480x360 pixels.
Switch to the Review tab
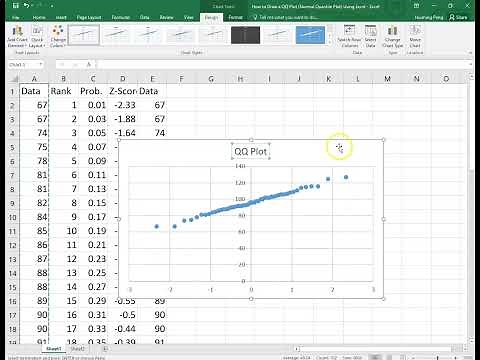tap(166, 17)
